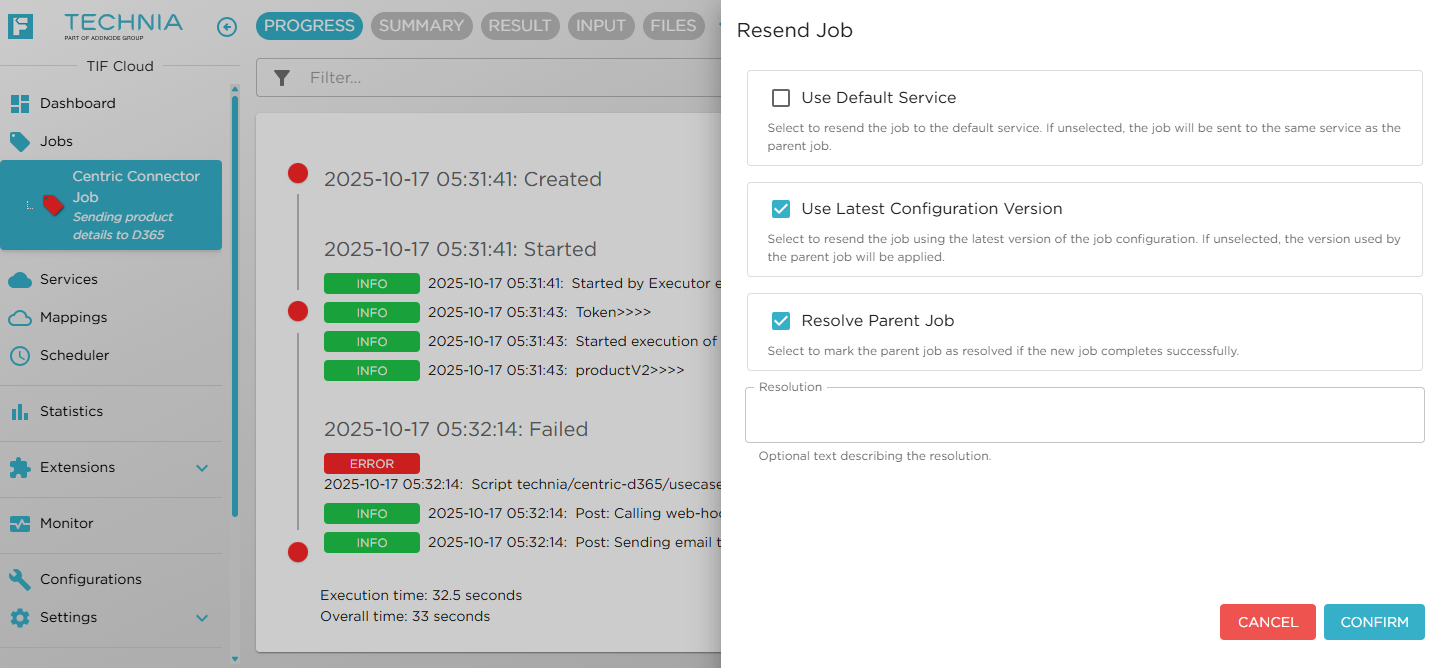Click the collapse sidebar arrow icon
The height and width of the screenshot is (668, 1444).
227,27
